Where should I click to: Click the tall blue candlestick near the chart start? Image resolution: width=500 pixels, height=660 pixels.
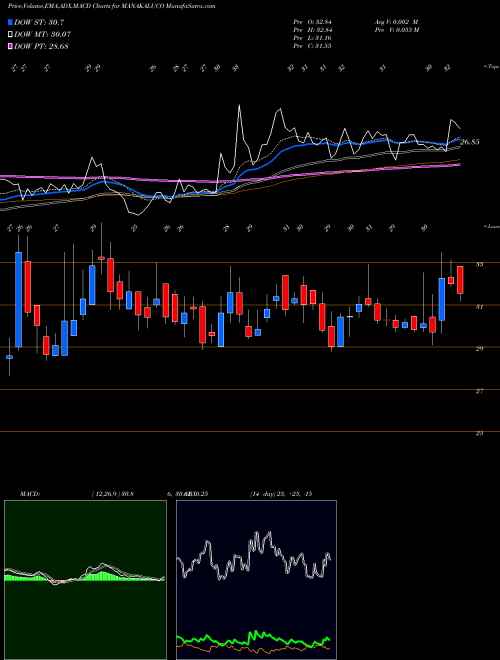coord(19,299)
